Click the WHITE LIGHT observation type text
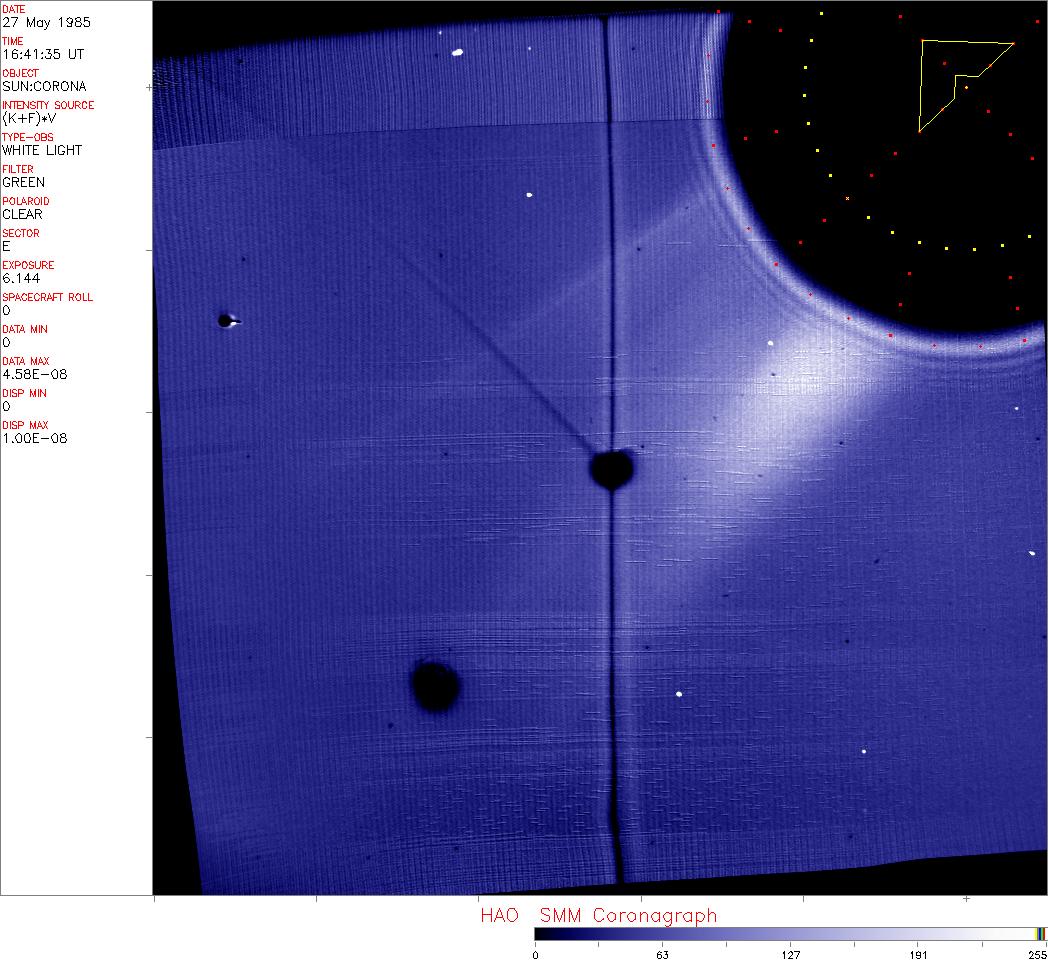This screenshot has width=1048, height=960. tap(42, 150)
